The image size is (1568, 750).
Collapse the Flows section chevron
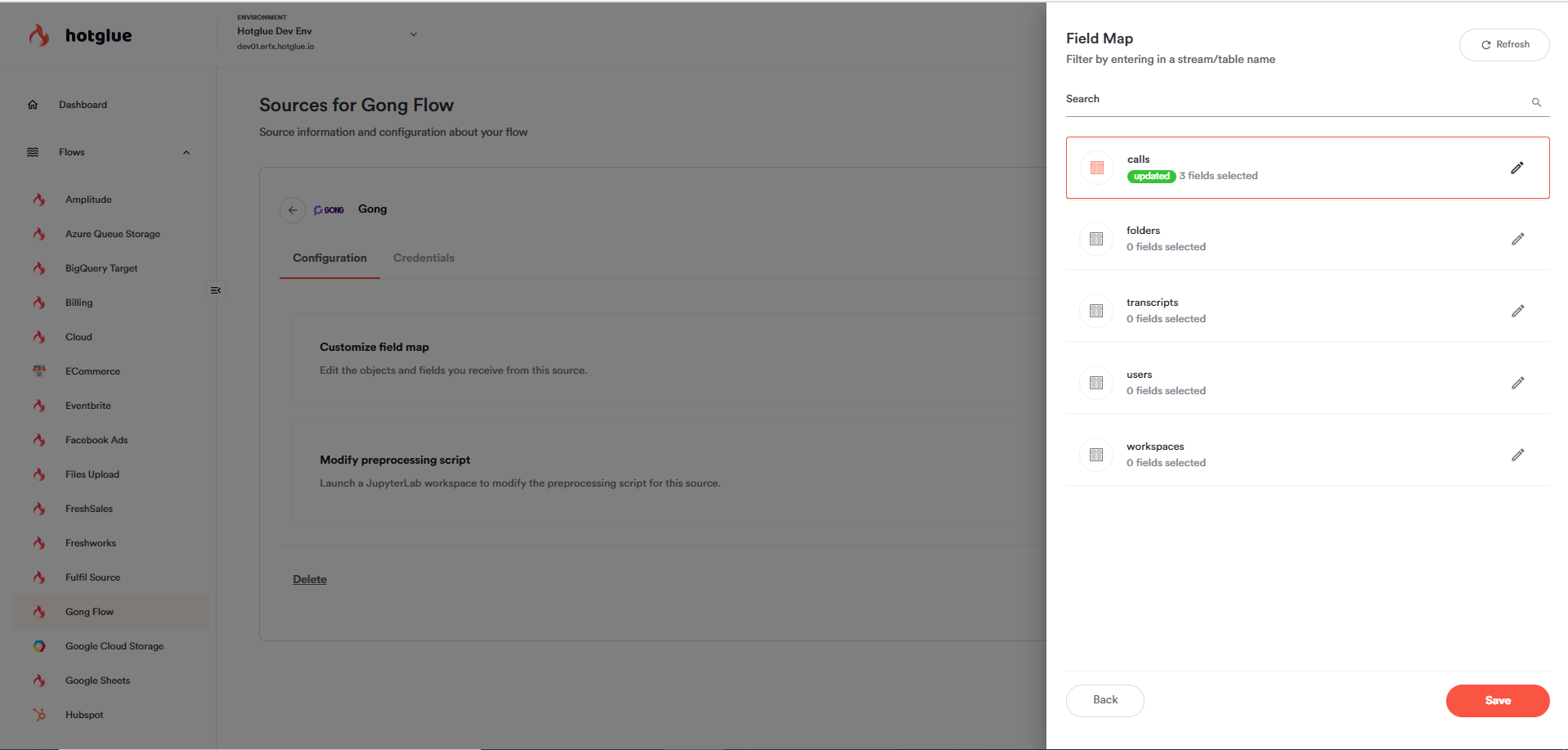186,152
